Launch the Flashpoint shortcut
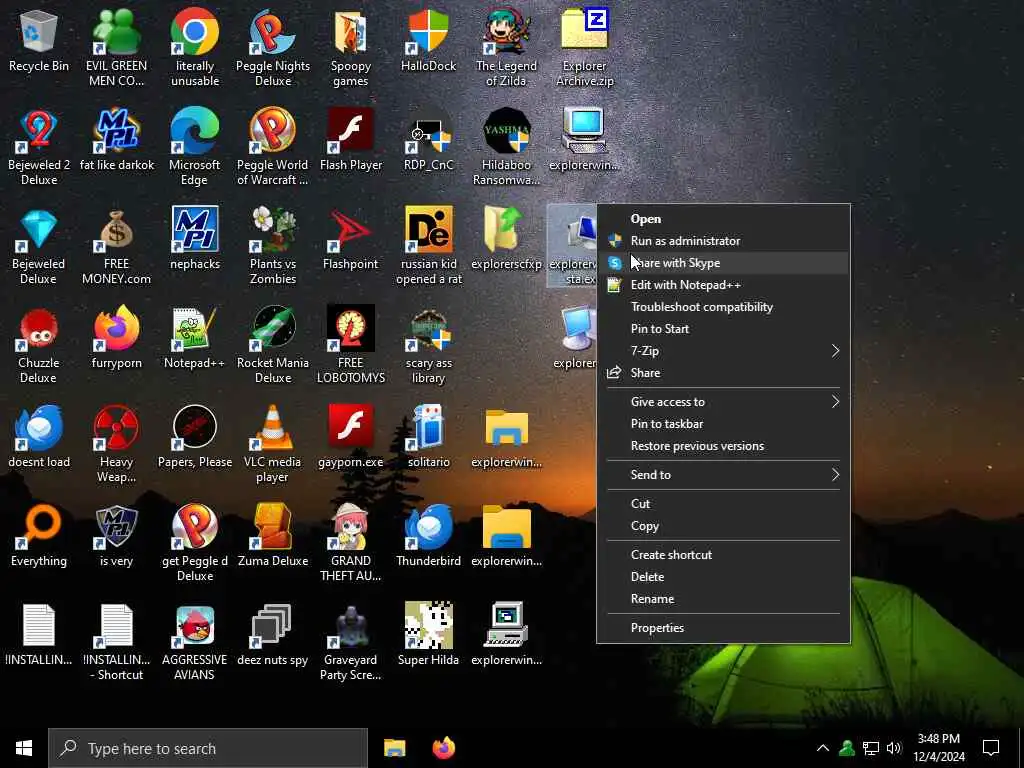 [x=351, y=239]
